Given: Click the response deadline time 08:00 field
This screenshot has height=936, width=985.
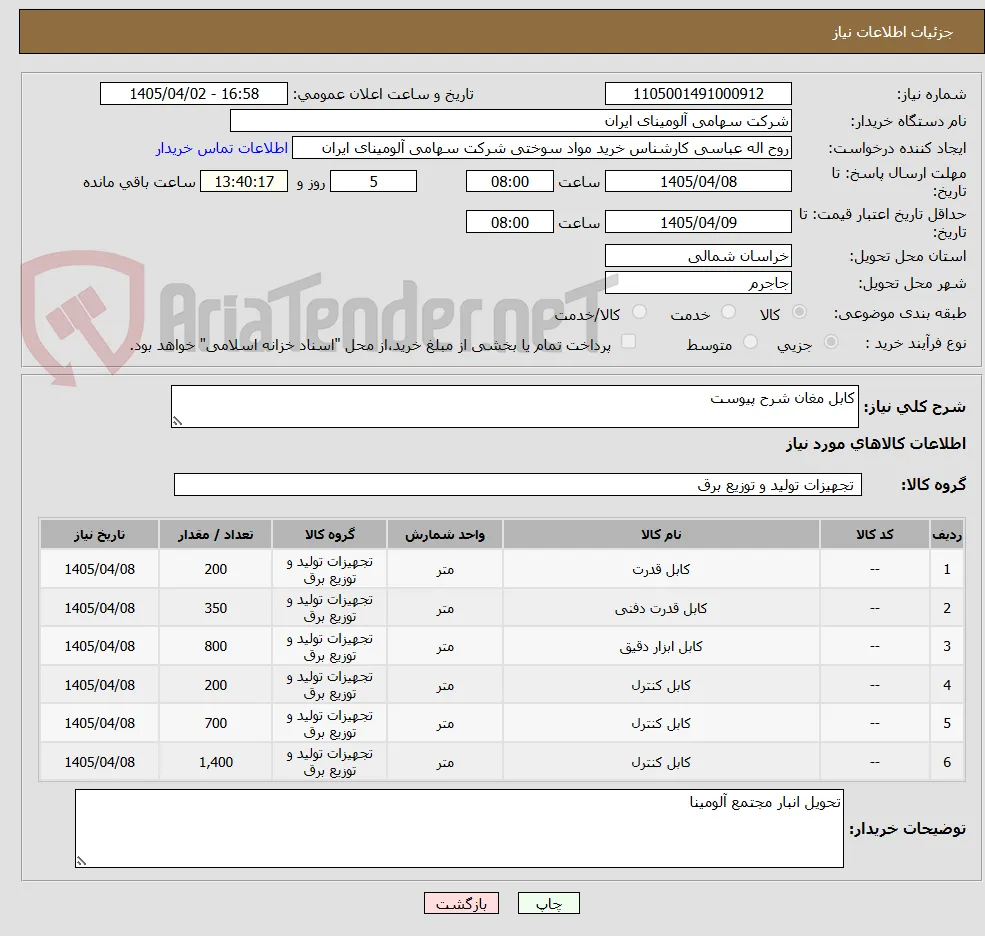Looking at the screenshot, I should click(x=509, y=182).
